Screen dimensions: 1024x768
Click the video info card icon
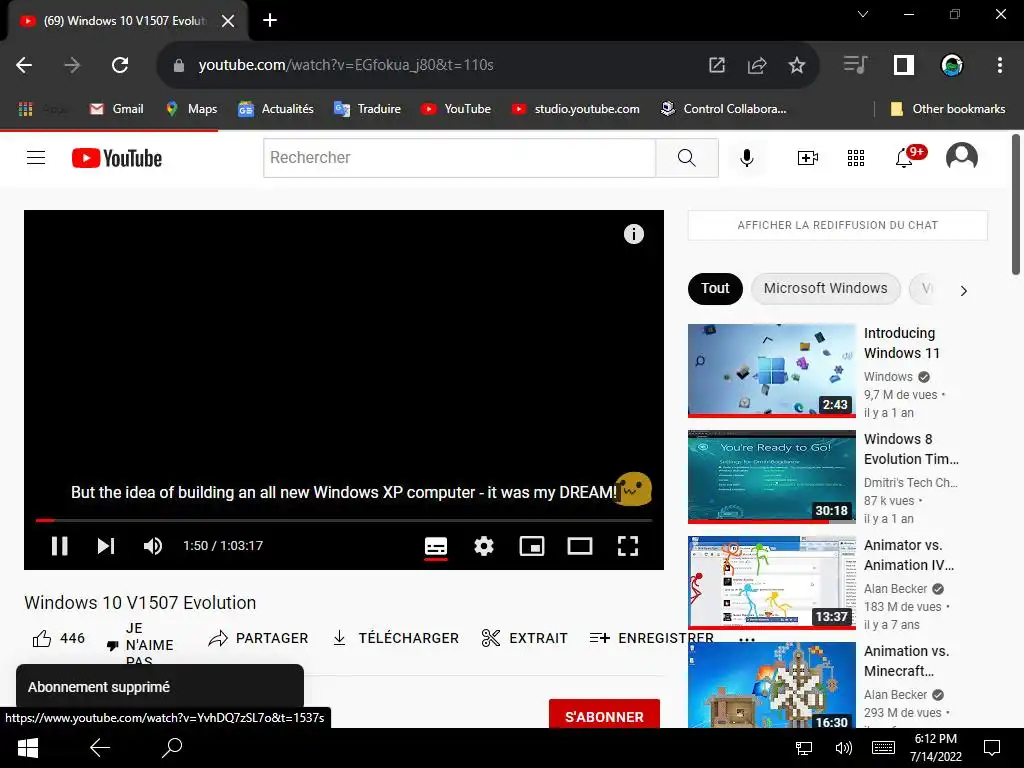pos(633,234)
